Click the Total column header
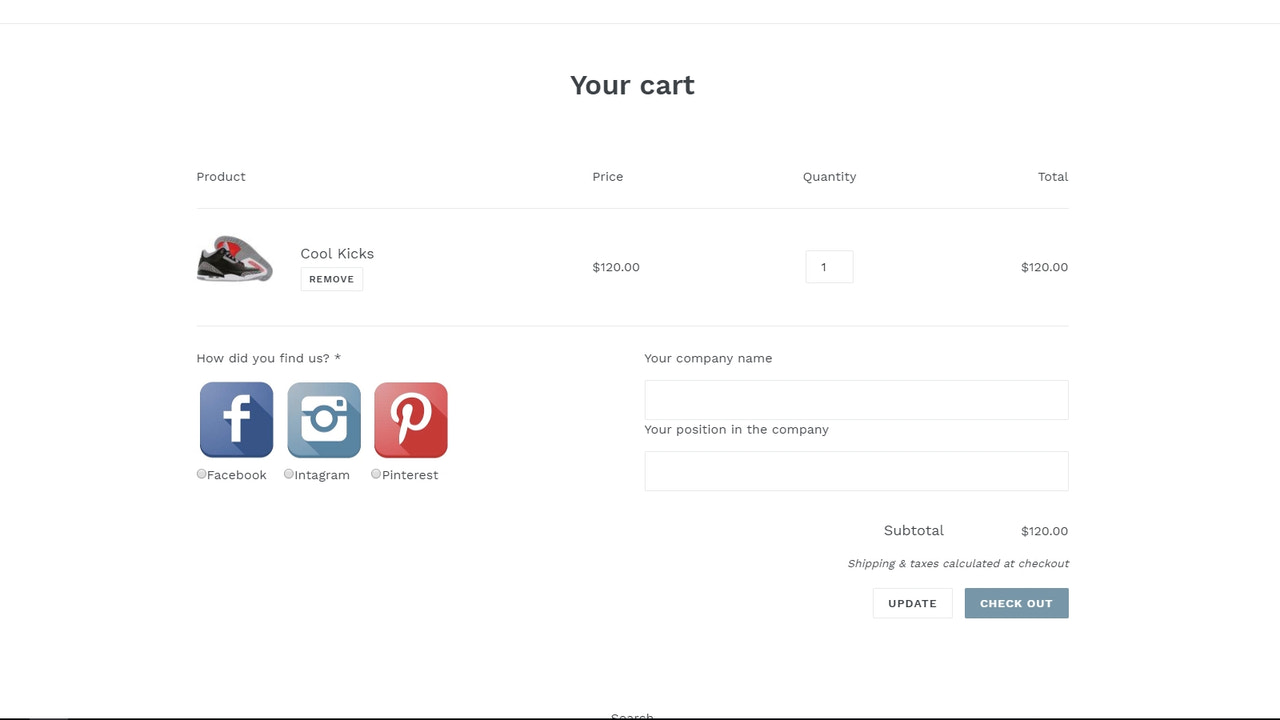The image size is (1280, 720). (1053, 176)
